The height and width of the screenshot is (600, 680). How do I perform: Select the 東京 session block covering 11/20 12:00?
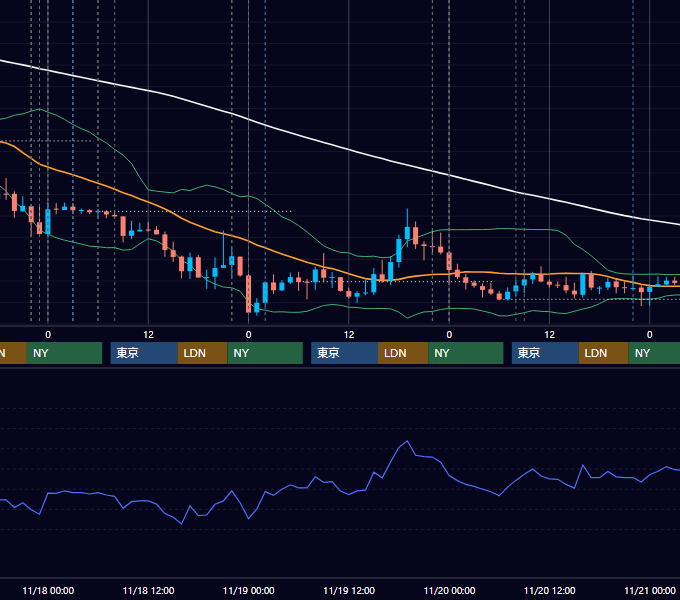(x=545, y=353)
